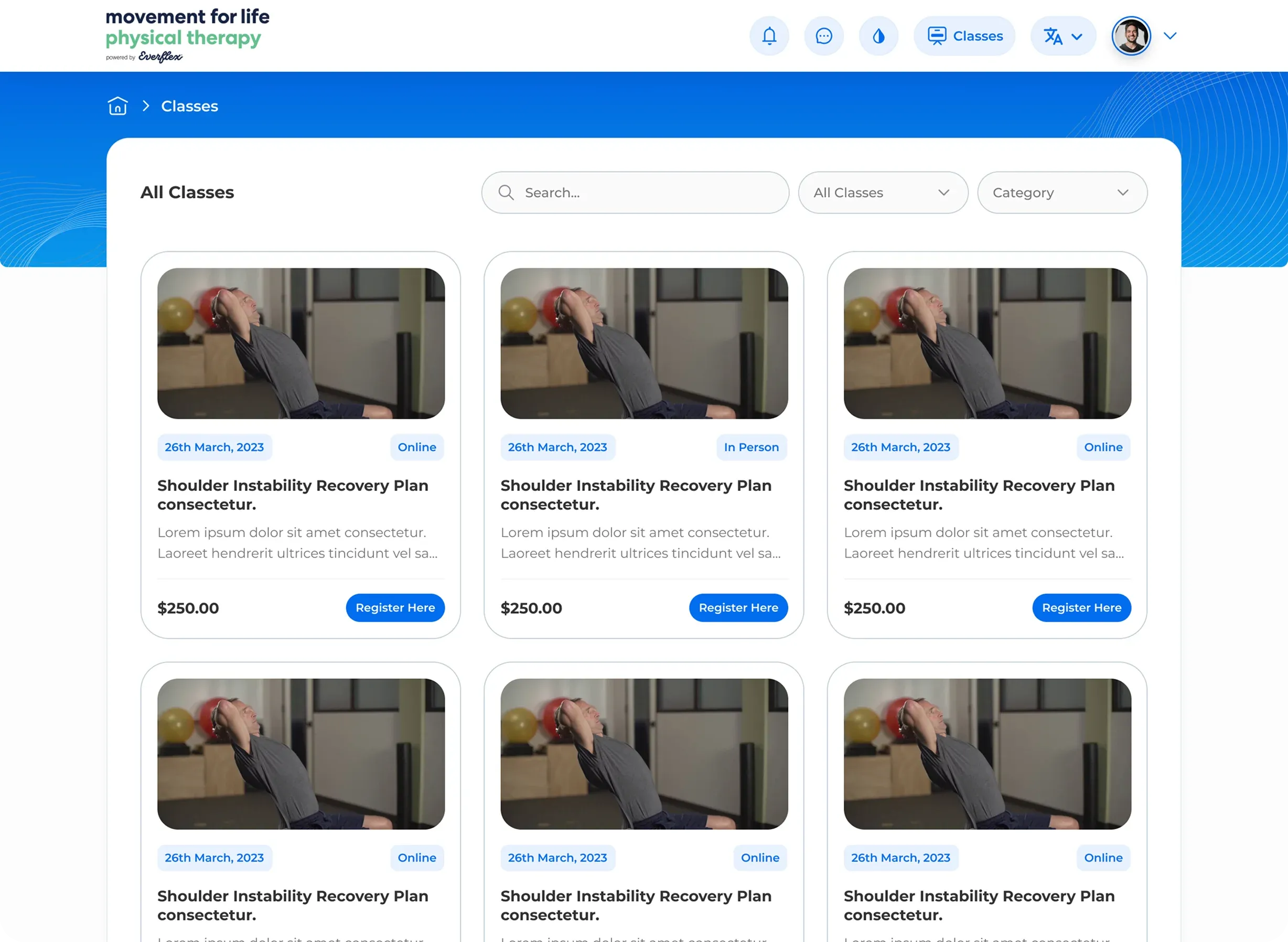1288x942 pixels.
Task: Click the Movement for Life logo
Action: pos(187,34)
